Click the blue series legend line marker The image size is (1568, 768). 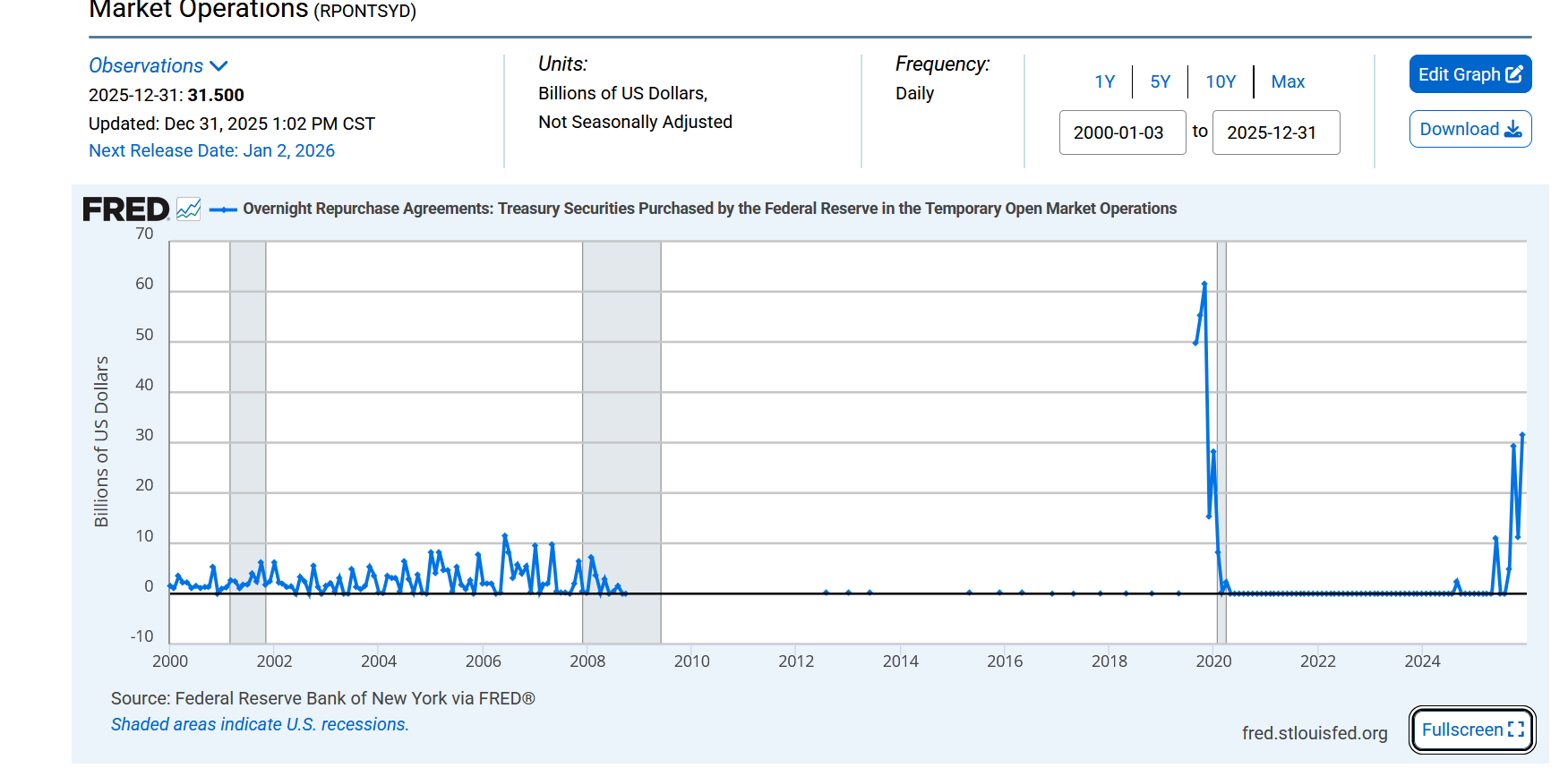point(223,209)
